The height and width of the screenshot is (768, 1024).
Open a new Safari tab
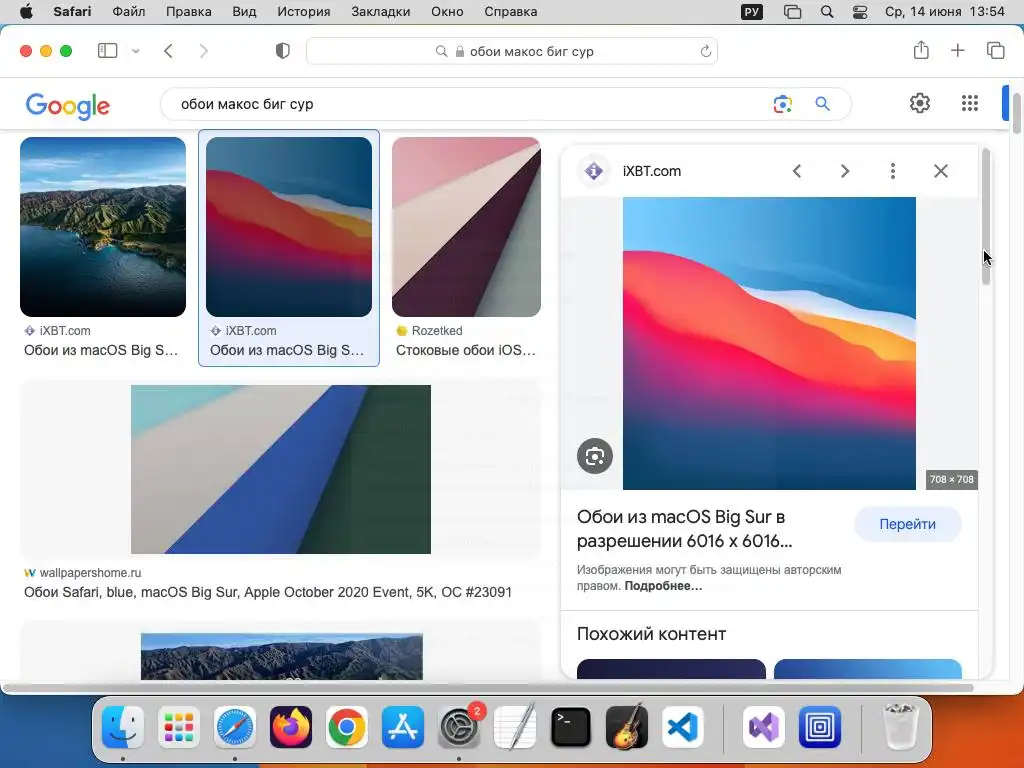957,50
